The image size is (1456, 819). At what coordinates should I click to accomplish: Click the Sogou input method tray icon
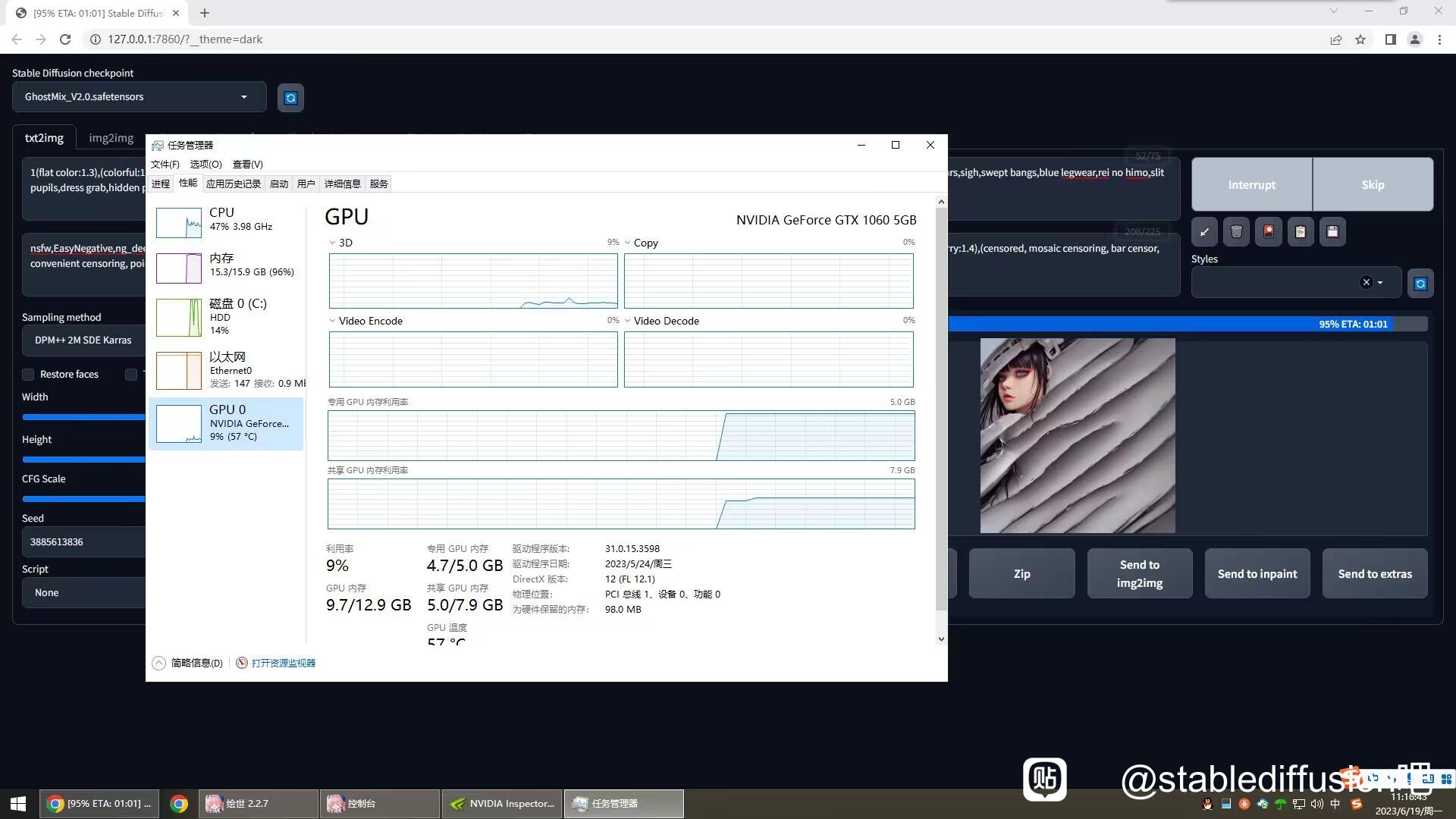point(1357,804)
